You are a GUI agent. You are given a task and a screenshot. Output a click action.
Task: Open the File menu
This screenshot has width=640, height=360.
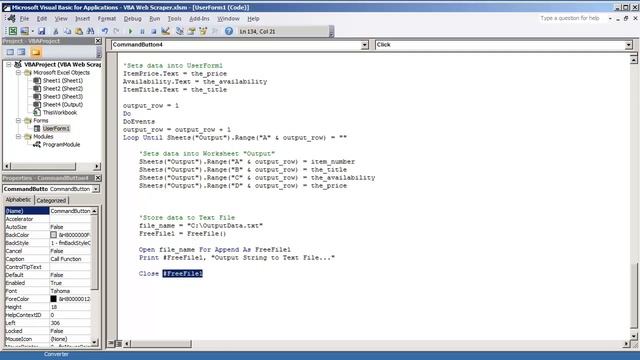[x=24, y=18]
